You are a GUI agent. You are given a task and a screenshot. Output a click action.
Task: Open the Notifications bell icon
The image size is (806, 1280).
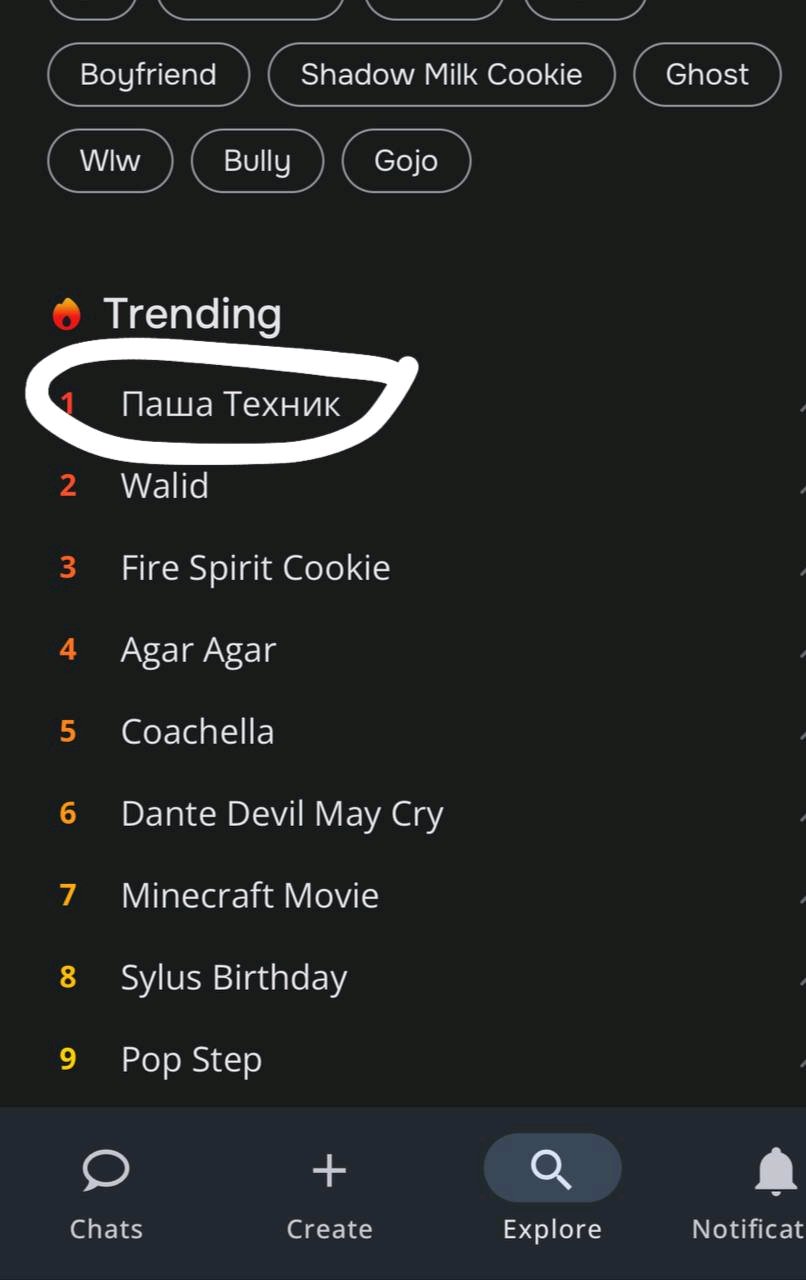[x=776, y=1170]
